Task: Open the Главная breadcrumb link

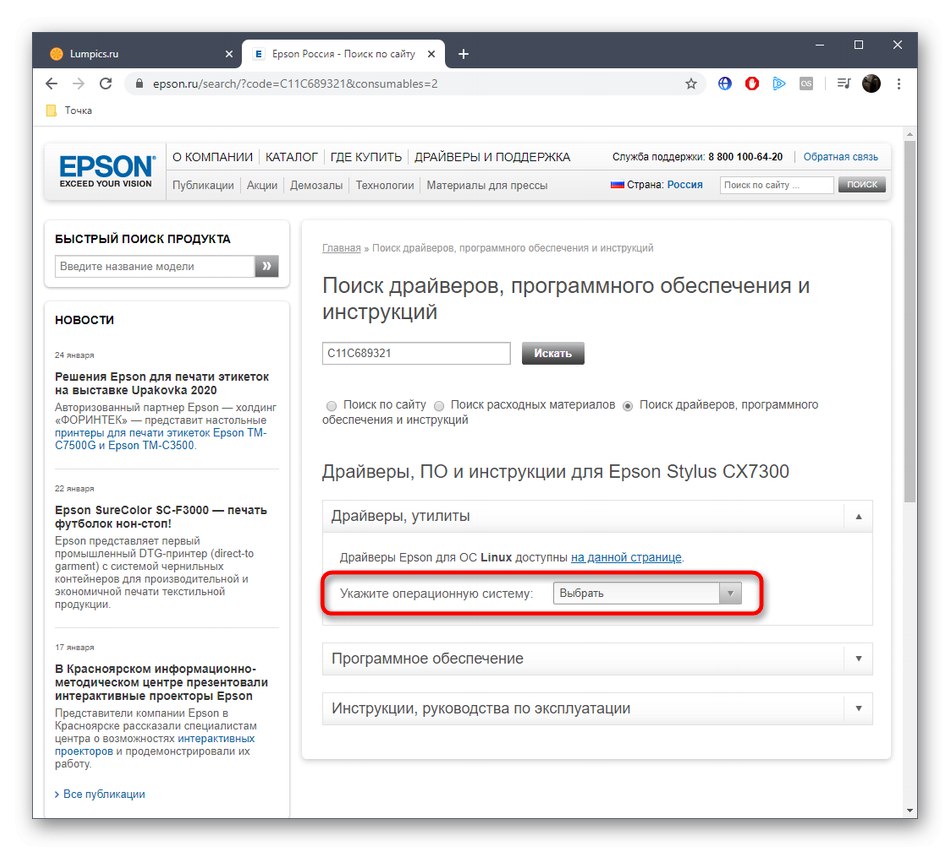Action: pos(341,248)
